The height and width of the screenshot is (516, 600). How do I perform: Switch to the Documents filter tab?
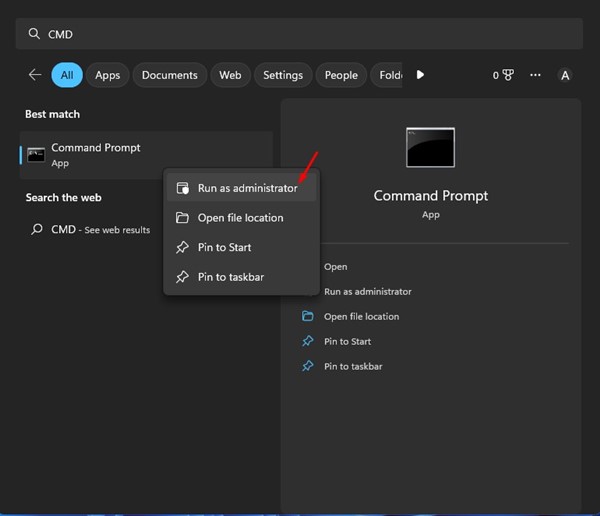170,75
